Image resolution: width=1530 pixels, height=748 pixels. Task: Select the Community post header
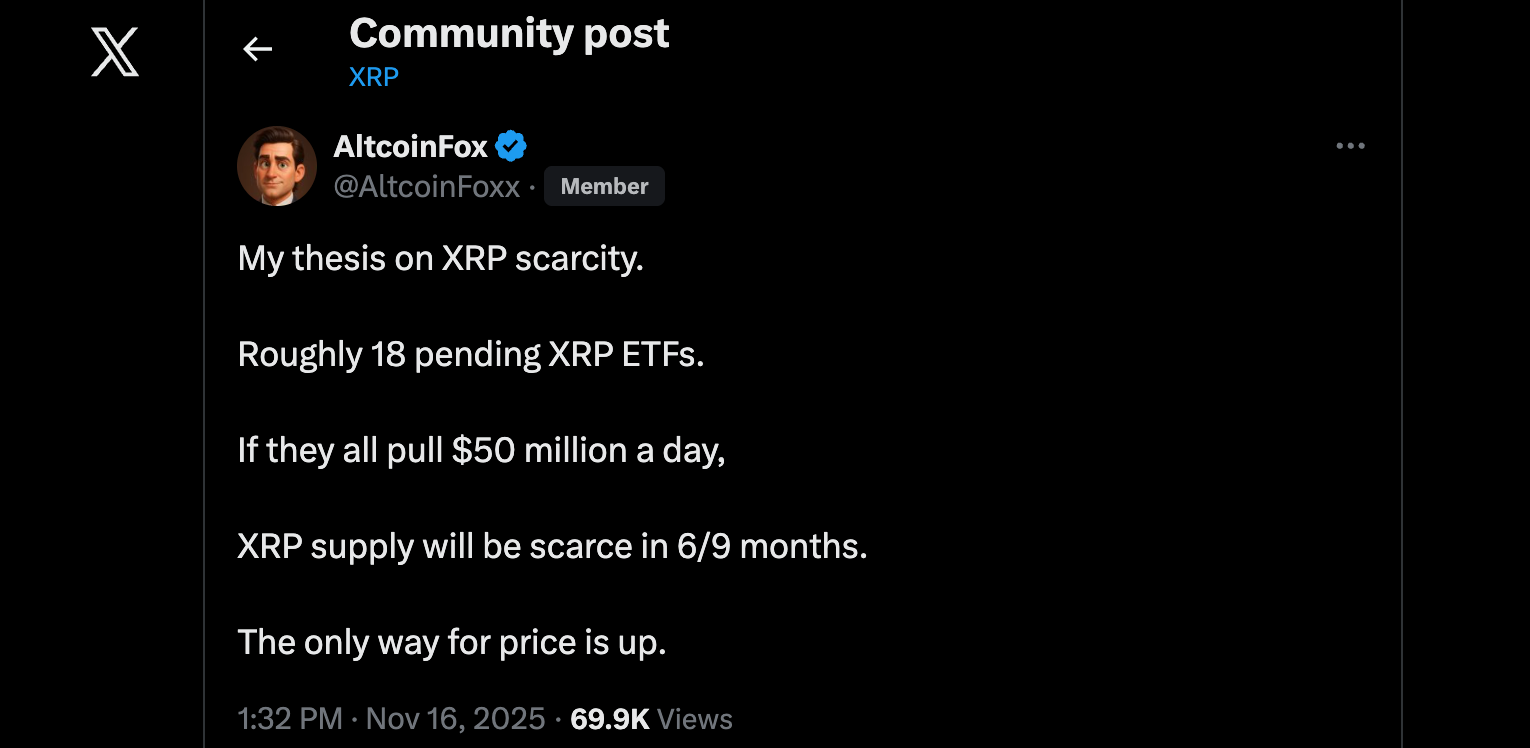point(509,33)
